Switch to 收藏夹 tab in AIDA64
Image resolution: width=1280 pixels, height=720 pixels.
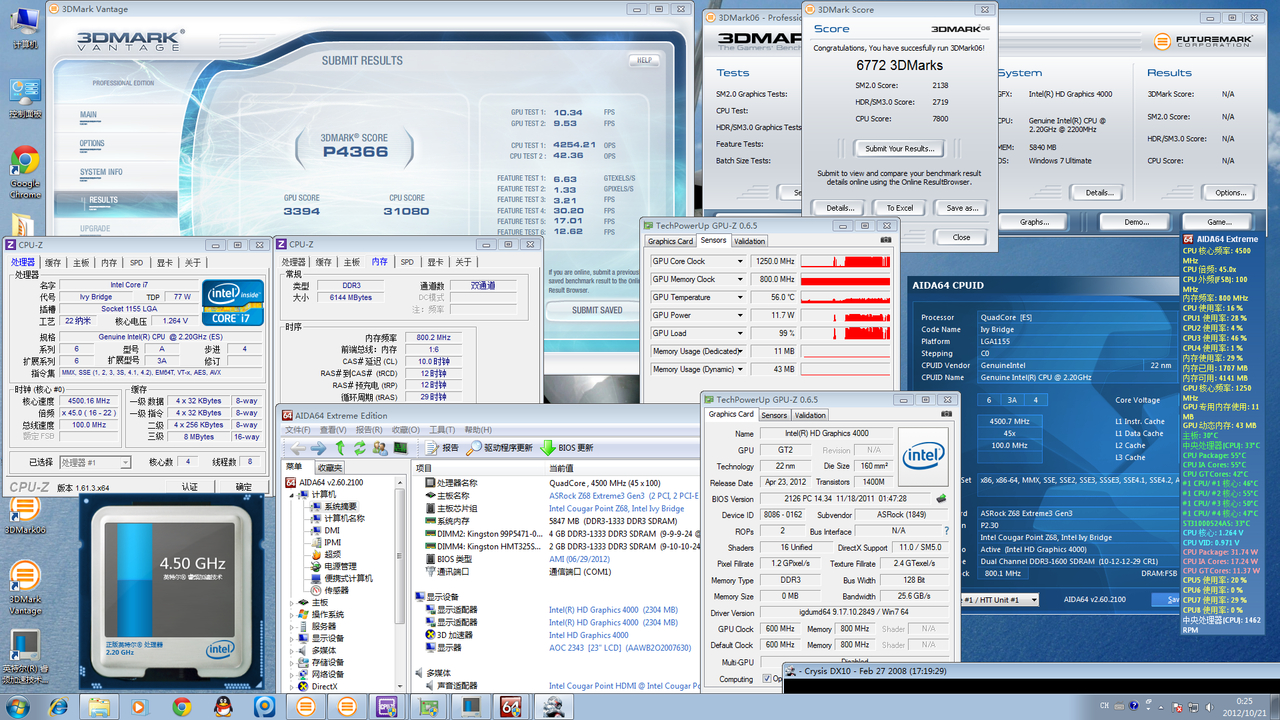click(x=329, y=468)
